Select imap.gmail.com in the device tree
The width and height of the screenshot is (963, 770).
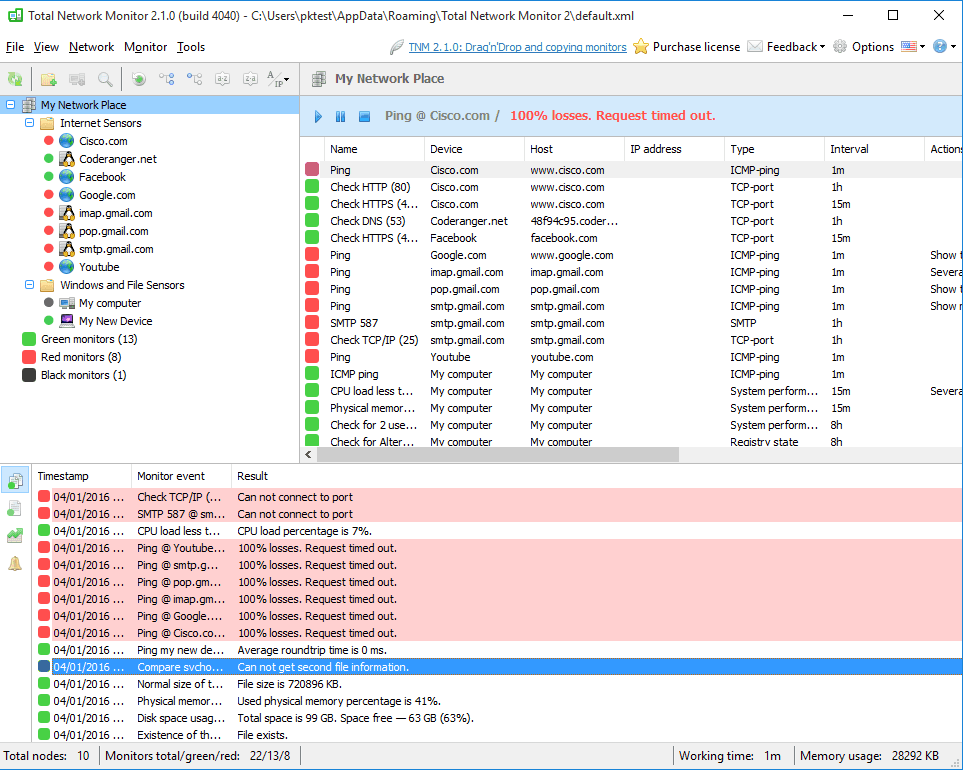click(115, 213)
